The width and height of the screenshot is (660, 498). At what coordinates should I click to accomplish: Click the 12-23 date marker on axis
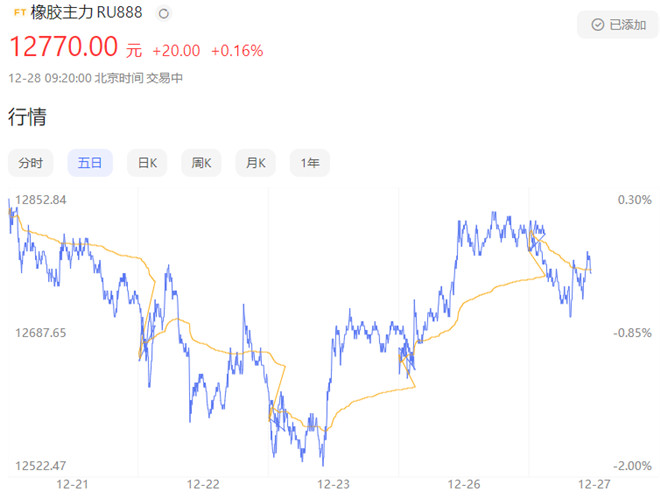click(x=333, y=485)
